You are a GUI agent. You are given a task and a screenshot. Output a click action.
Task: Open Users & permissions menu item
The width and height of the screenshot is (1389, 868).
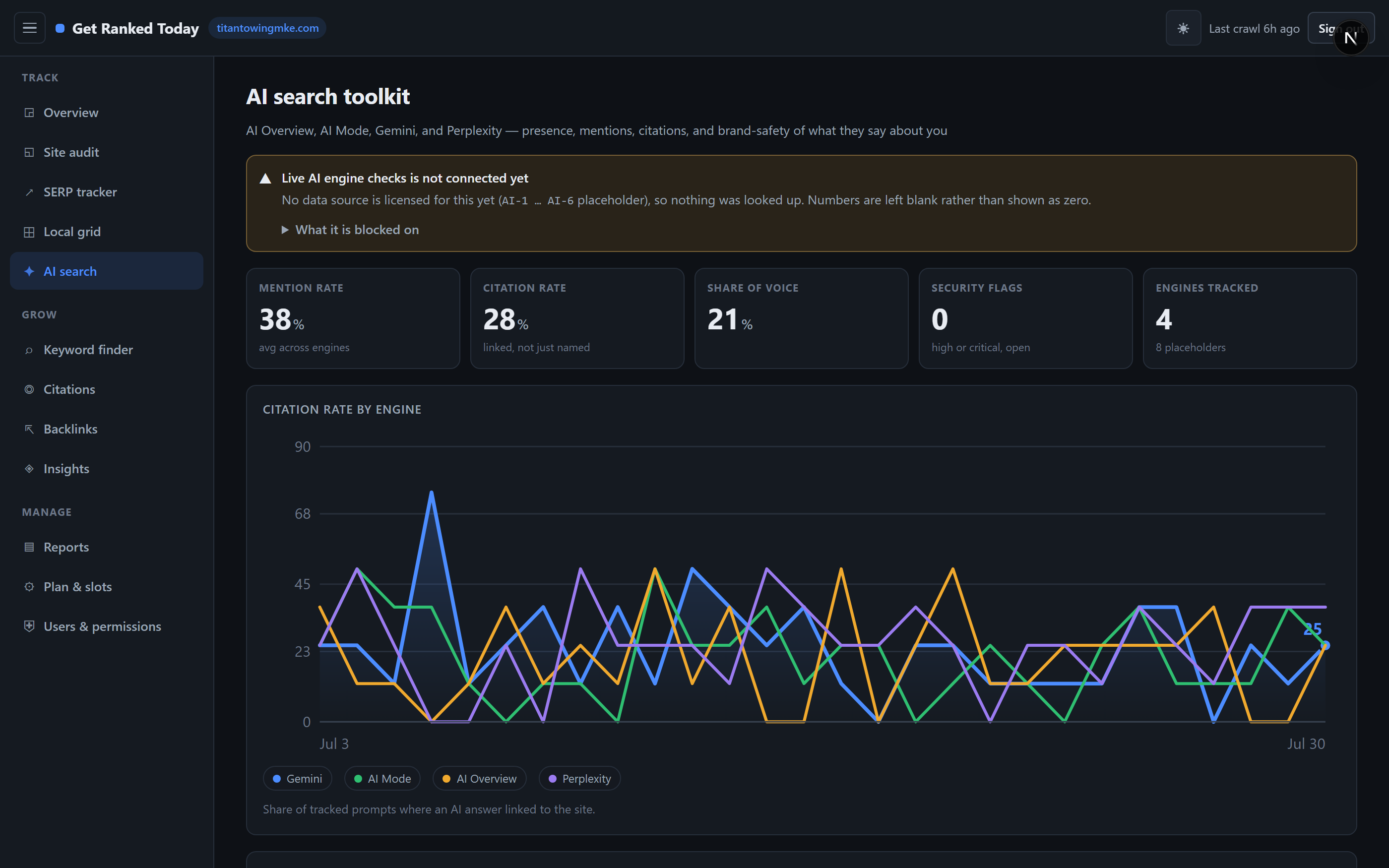click(x=107, y=626)
